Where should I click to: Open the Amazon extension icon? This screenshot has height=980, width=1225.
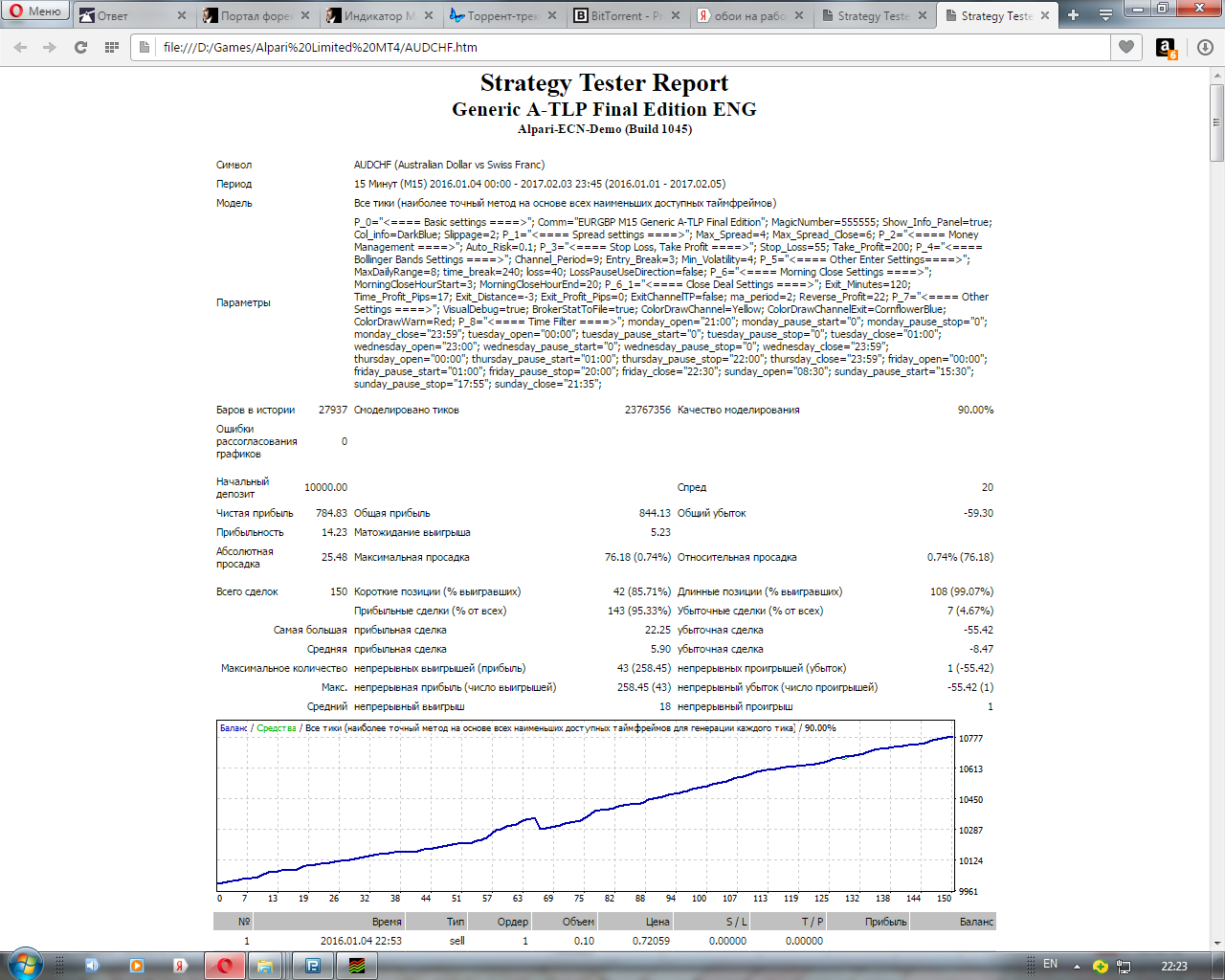(1167, 48)
